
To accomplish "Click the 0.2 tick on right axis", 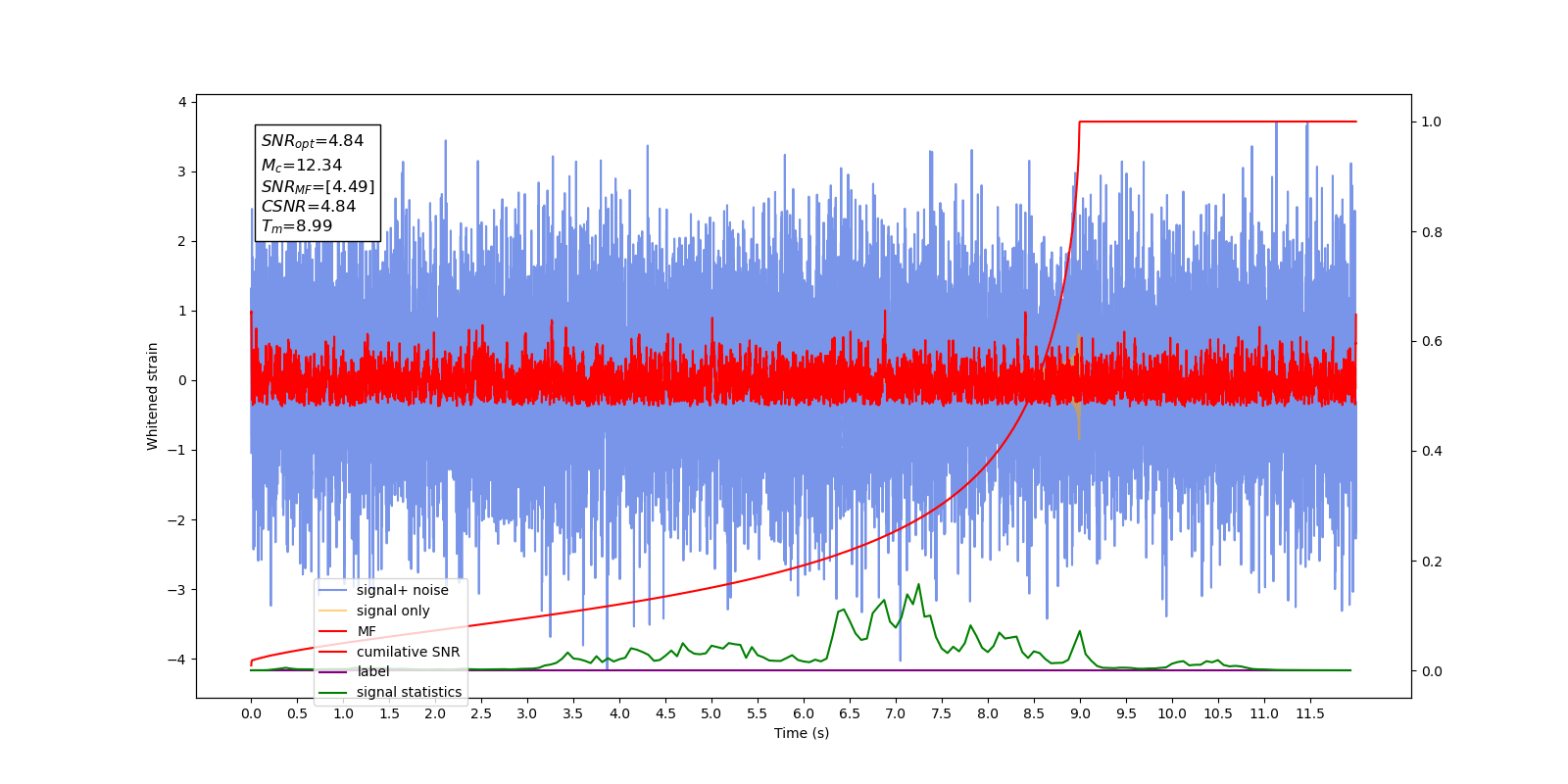I will click(1432, 562).
